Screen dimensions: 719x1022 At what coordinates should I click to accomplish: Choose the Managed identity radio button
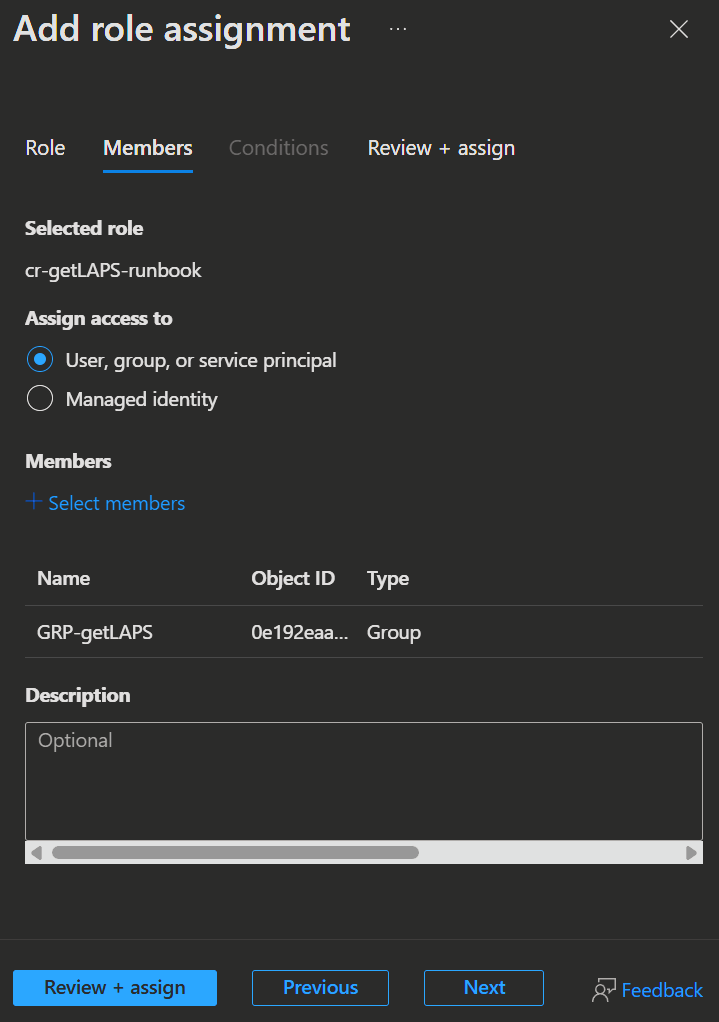(40, 400)
